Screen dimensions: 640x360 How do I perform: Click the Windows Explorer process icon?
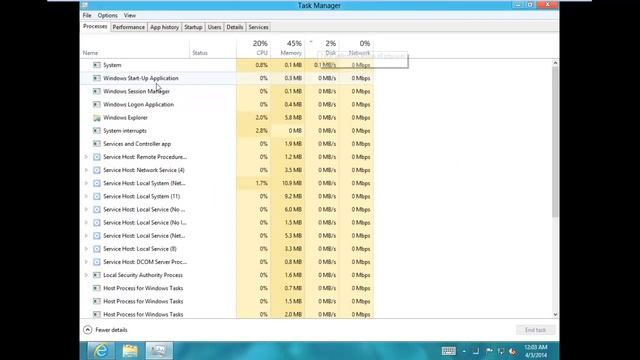[97, 118]
